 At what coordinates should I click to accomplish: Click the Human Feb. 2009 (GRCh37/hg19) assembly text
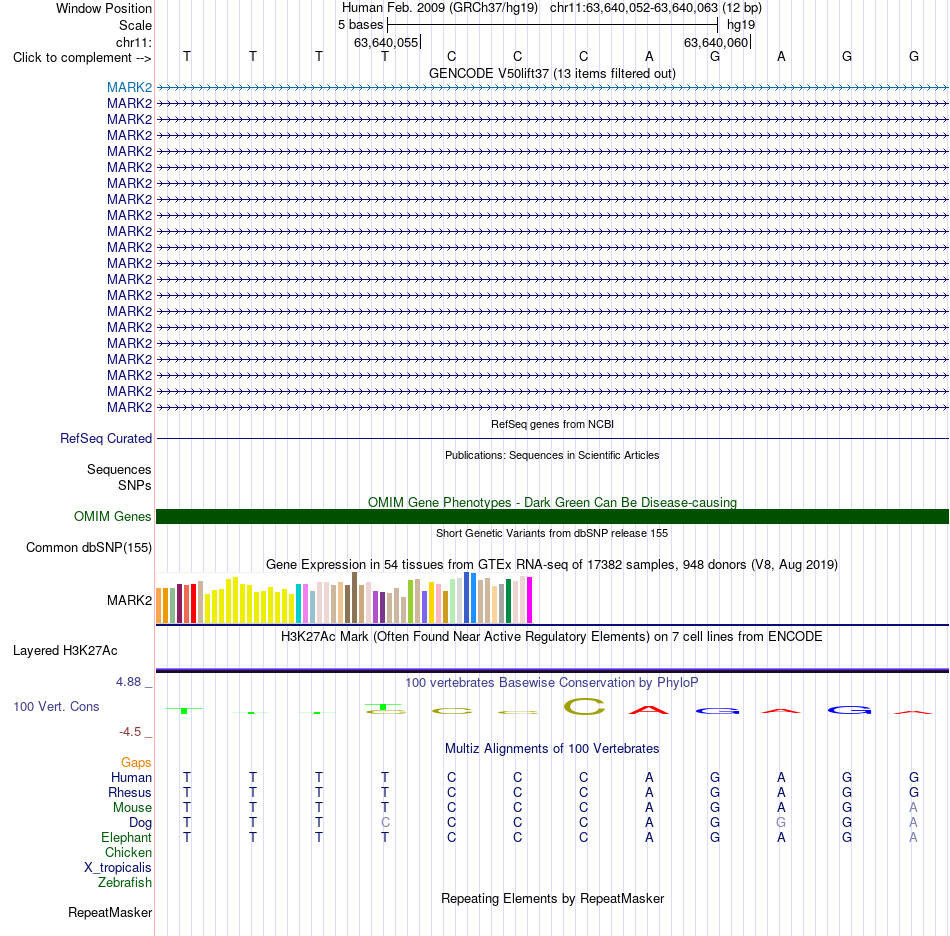[440, 8]
